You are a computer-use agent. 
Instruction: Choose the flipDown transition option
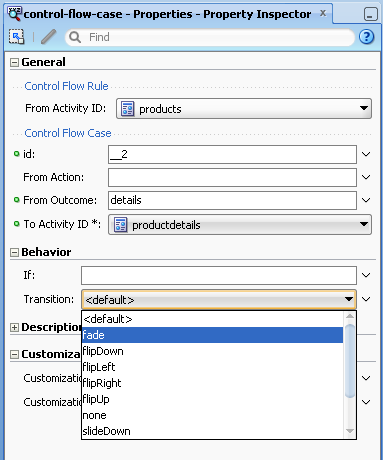[x=212, y=351]
